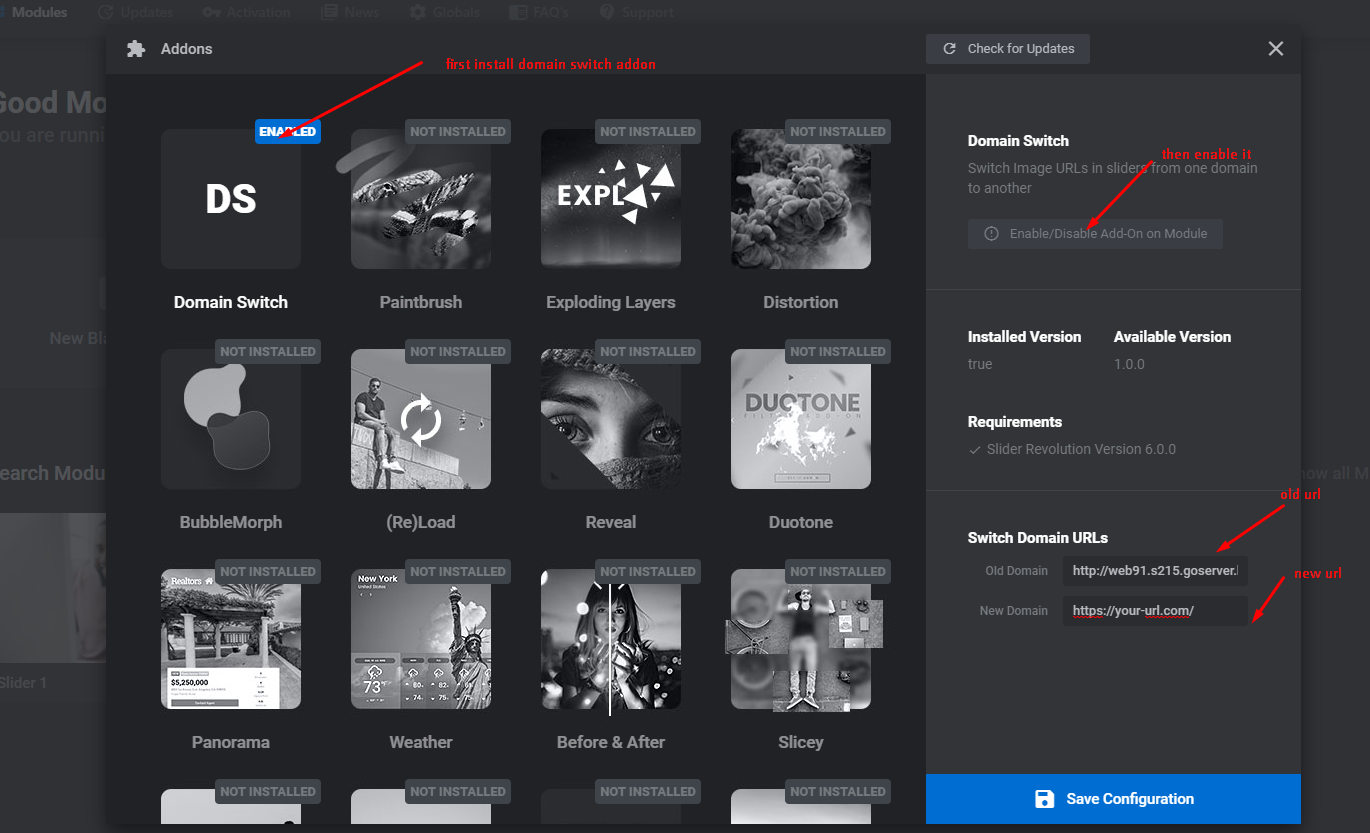
Task: Click Not Installed badge on Paintbrush
Action: coord(458,131)
